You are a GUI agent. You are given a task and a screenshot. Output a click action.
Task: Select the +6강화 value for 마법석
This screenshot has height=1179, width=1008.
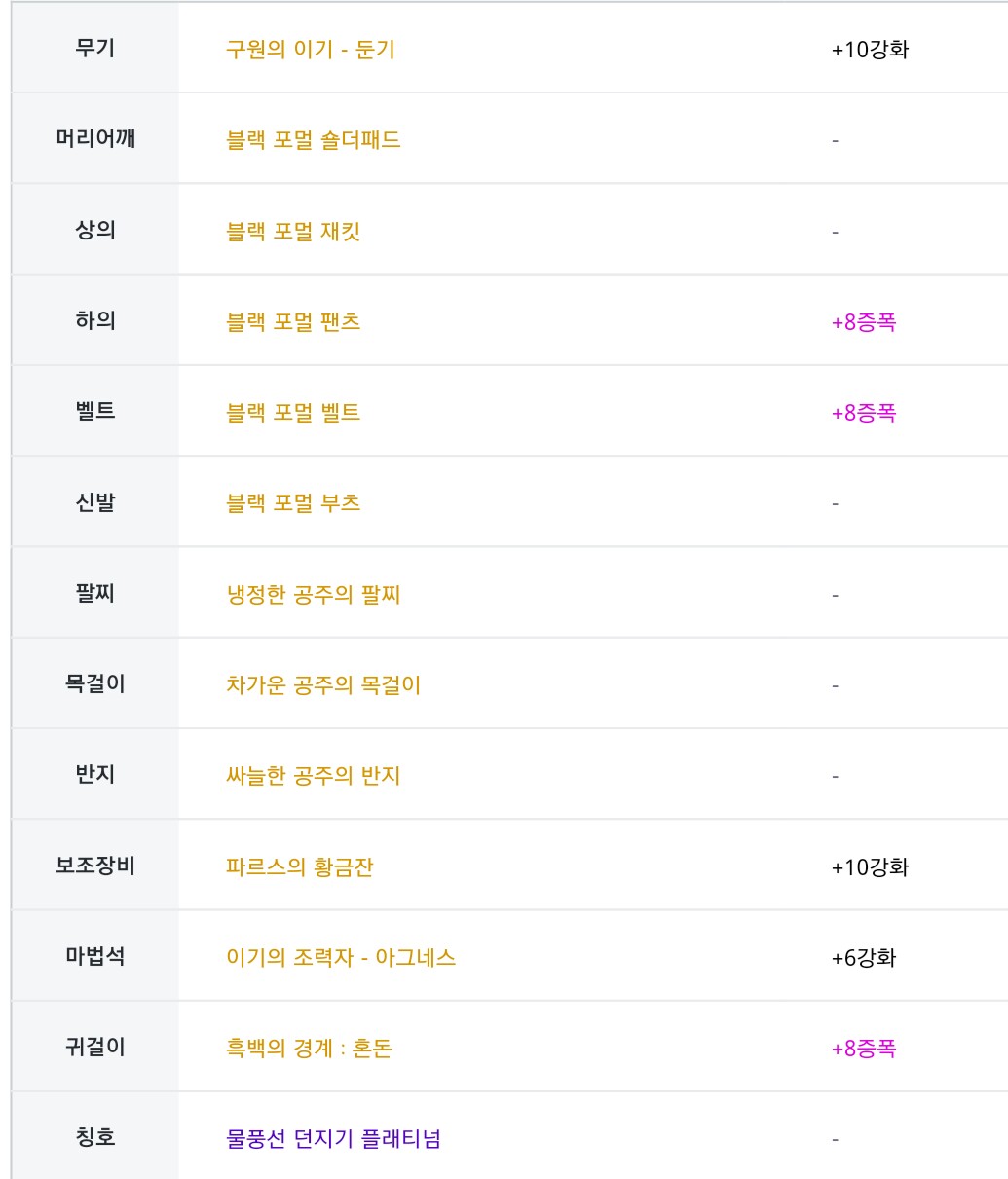pyautogui.click(x=863, y=958)
